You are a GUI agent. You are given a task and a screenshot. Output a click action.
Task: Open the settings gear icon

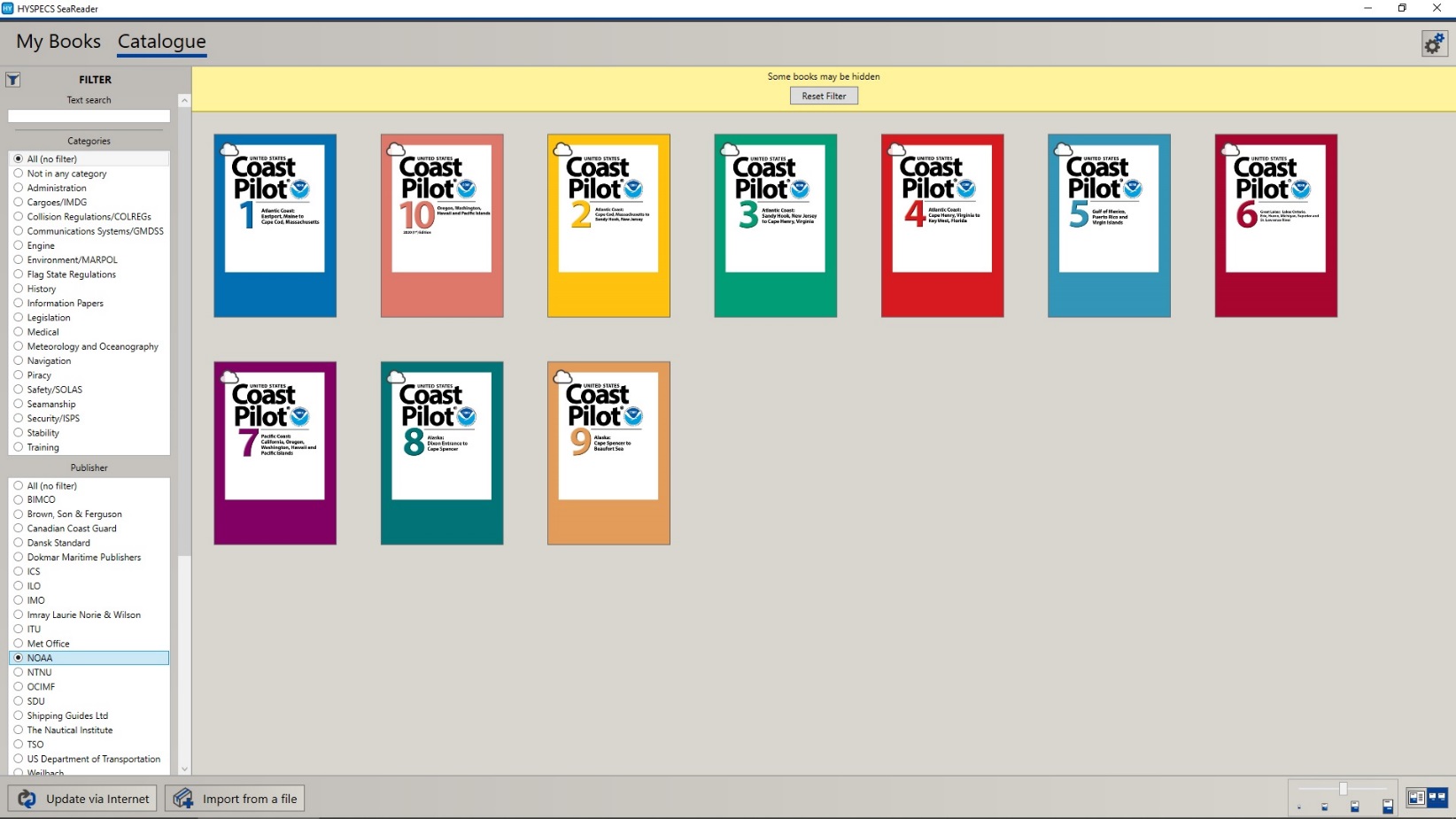[1434, 43]
